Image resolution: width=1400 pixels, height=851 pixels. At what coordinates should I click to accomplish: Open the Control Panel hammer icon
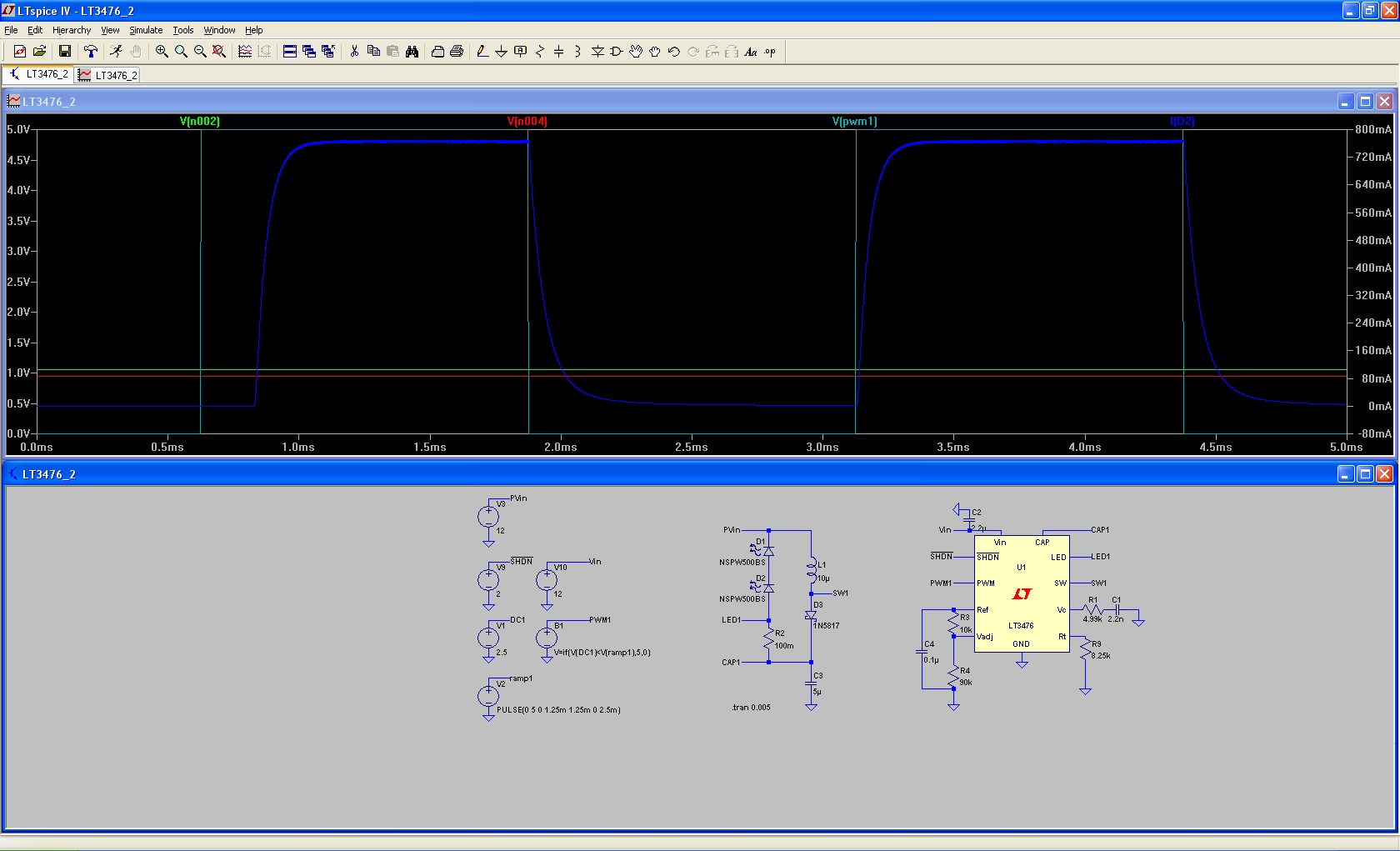coord(91,51)
